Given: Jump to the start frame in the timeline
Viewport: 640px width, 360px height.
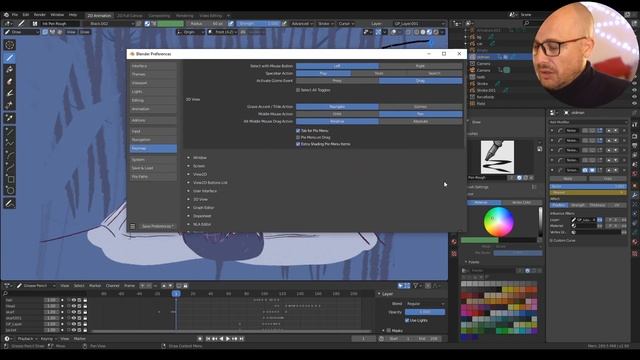Looking at the screenshot, I should [x=208, y=338].
